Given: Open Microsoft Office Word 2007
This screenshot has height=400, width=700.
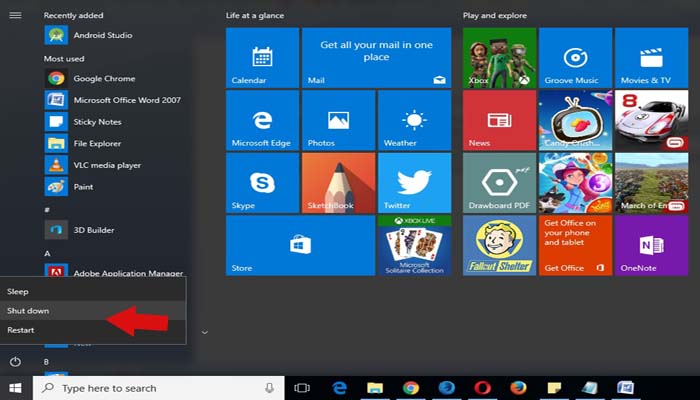Looking at the screenshot, I should tap(114, 100).
